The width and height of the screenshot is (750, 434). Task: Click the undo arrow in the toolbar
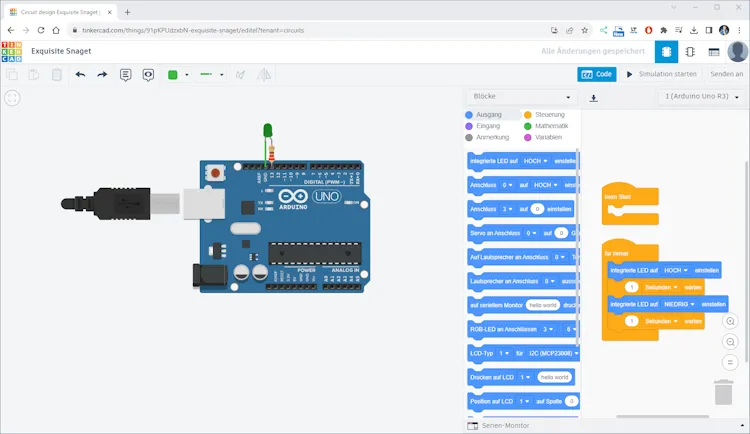(80, 75)
